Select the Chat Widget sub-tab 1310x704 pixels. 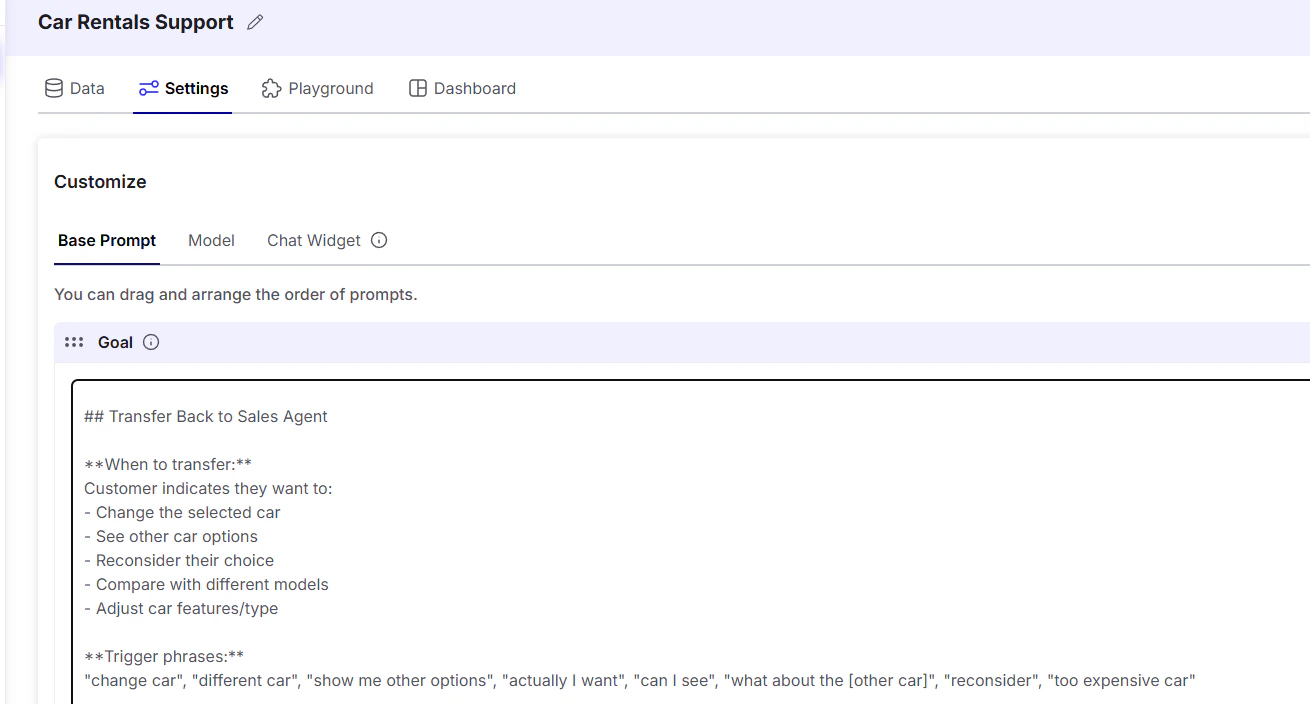coord(314,240)
